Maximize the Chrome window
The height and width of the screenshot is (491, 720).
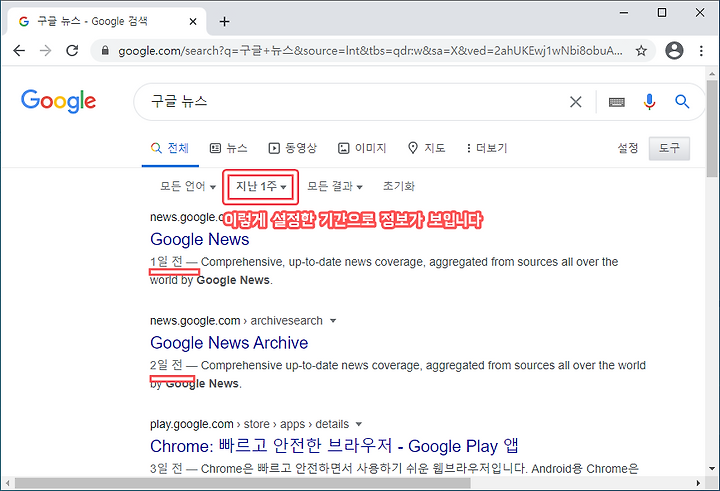pyautogui.click(x=662, y=12)
